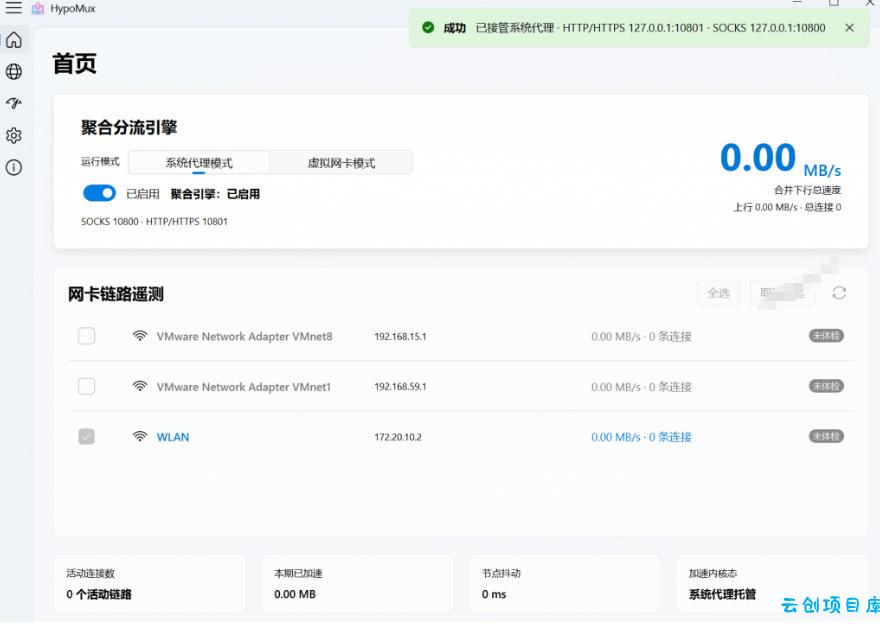Click VMnet1 0.00 MB/s connection stats
The image size is (880, 630).
tap(641, 387)
